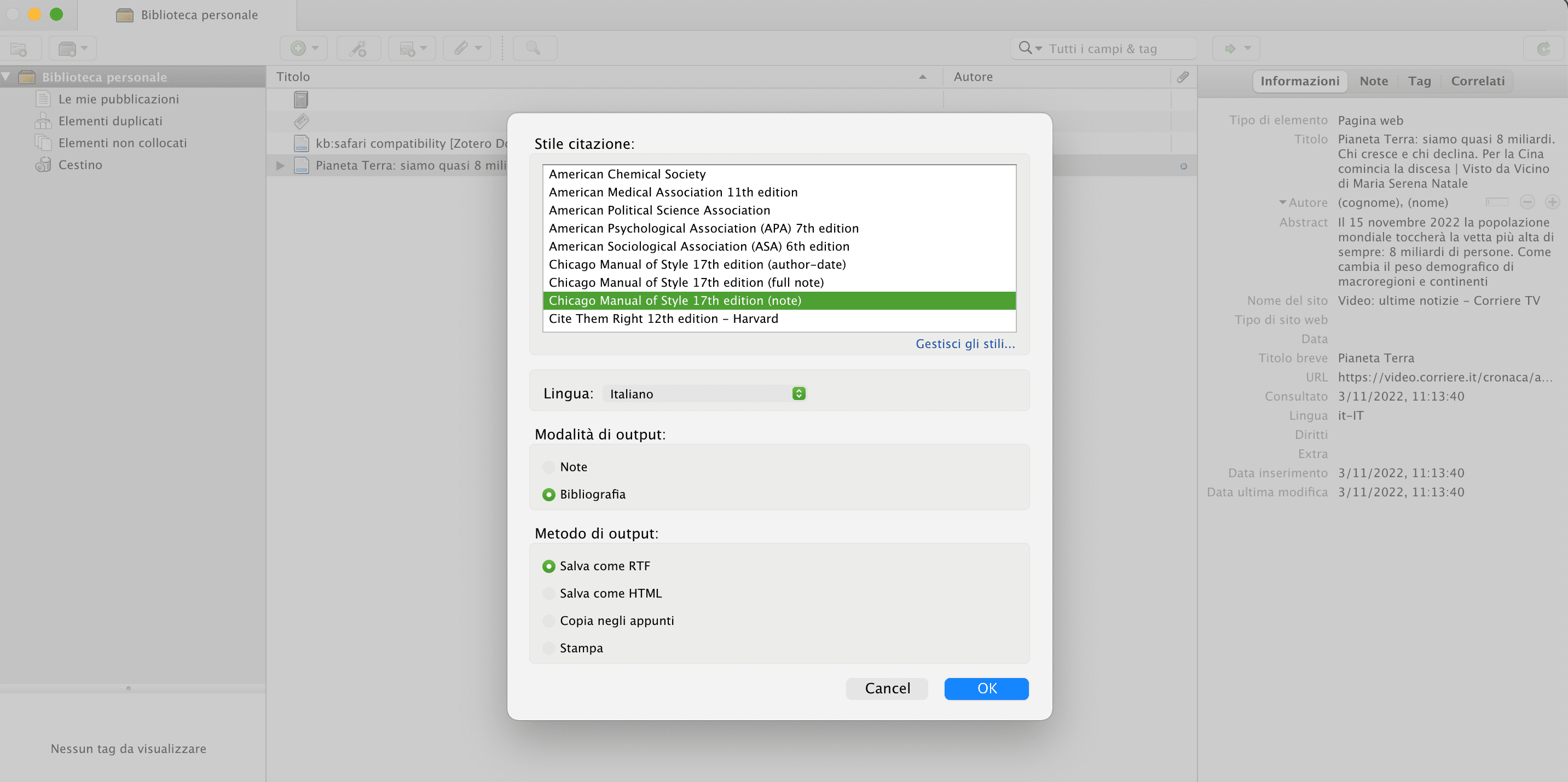Open the New Library toolbar icon
1568x782 pixels.
67,49
